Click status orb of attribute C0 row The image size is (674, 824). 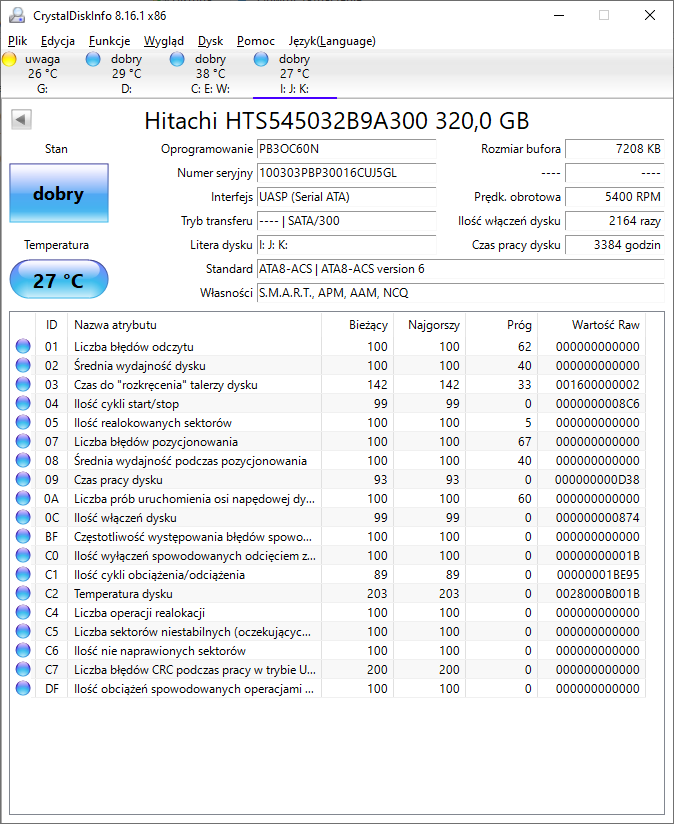(23, 555)
